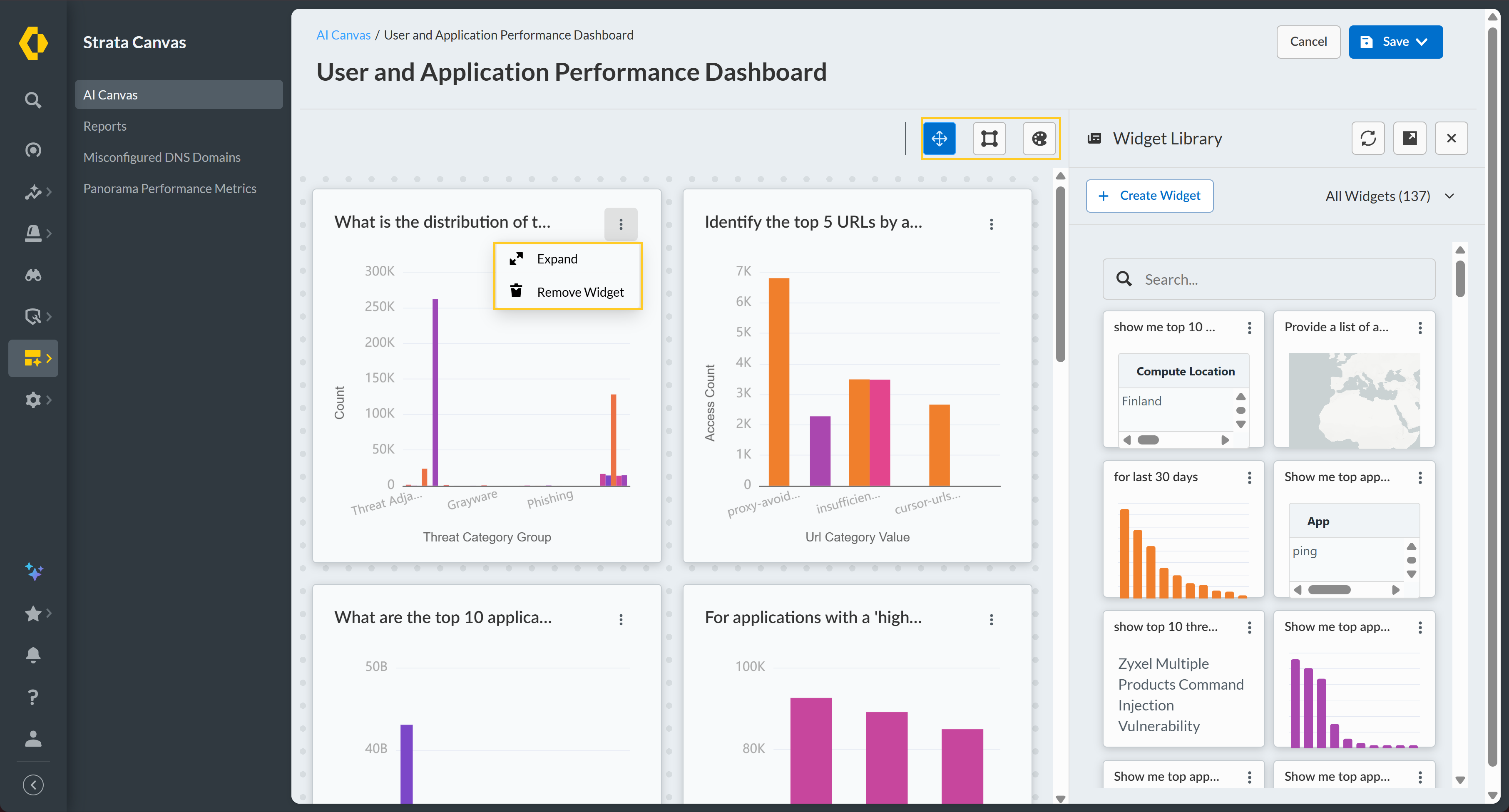Refresh the Widget Library
Image resolution: width=1509 pixels, height=812 pixels.
click(1368, 138)
